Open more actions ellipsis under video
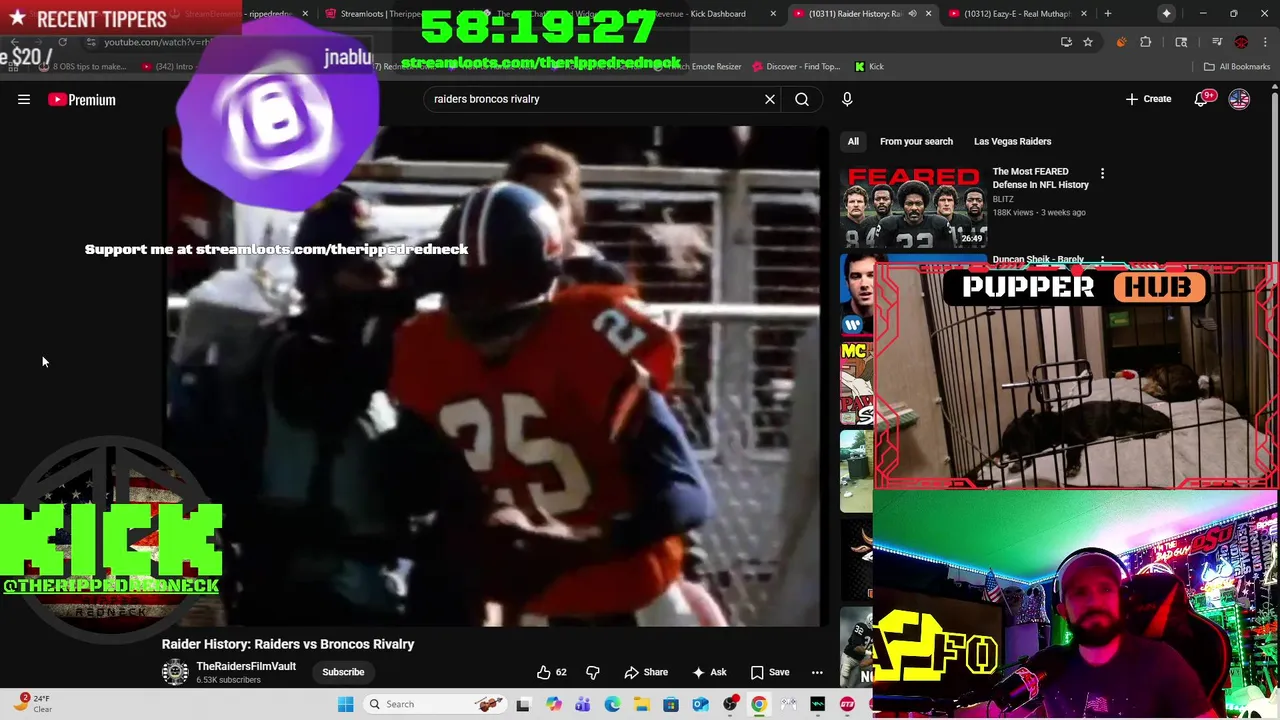This screenshot has width=1280, height=720. [817, 672]
